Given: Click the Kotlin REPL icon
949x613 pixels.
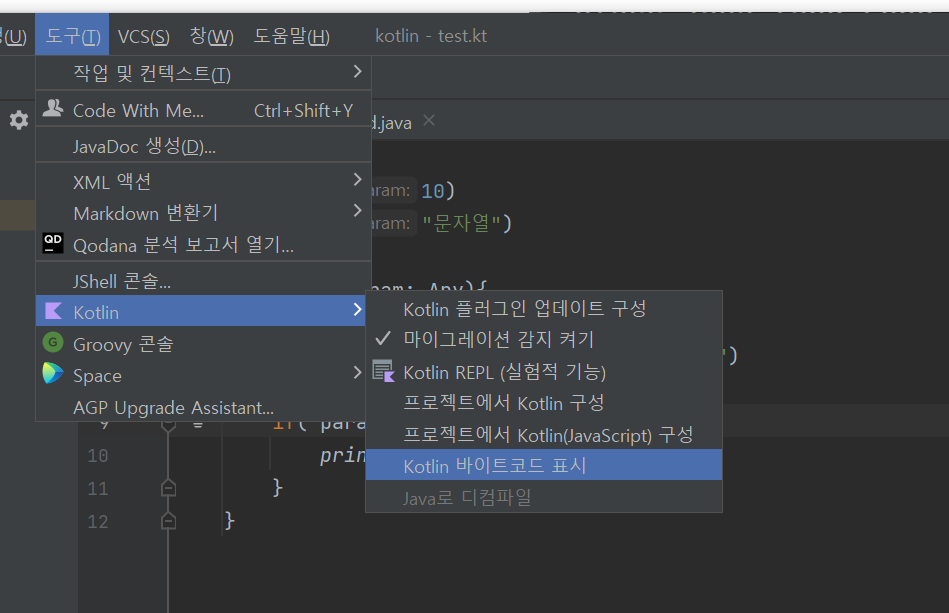Looking at the screenshot, I should coord(384,371).
